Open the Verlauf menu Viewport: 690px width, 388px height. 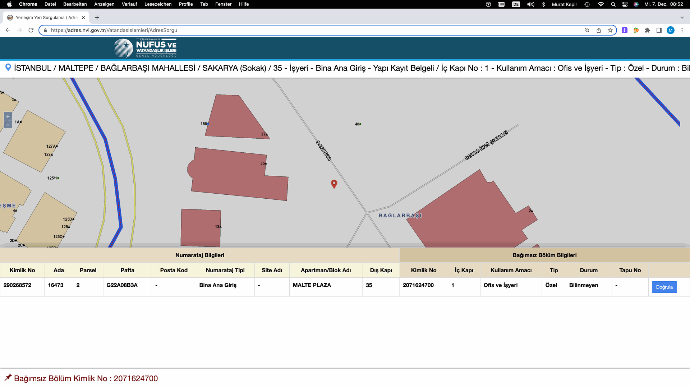click(129, 4)
